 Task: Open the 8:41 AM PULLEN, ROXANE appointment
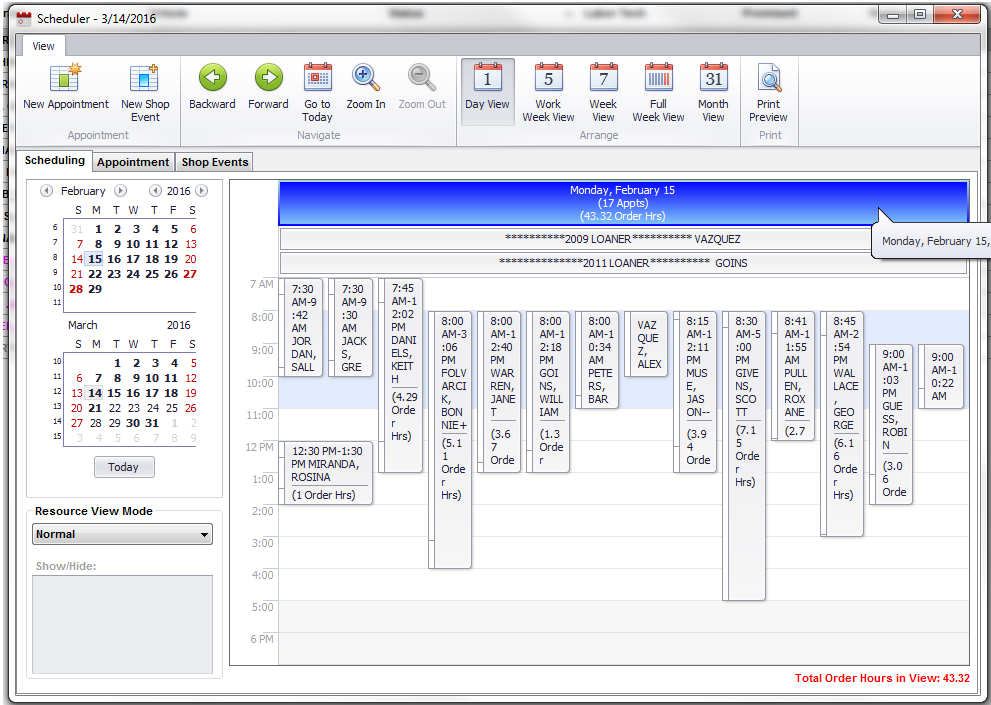click(x=793, y=376)
